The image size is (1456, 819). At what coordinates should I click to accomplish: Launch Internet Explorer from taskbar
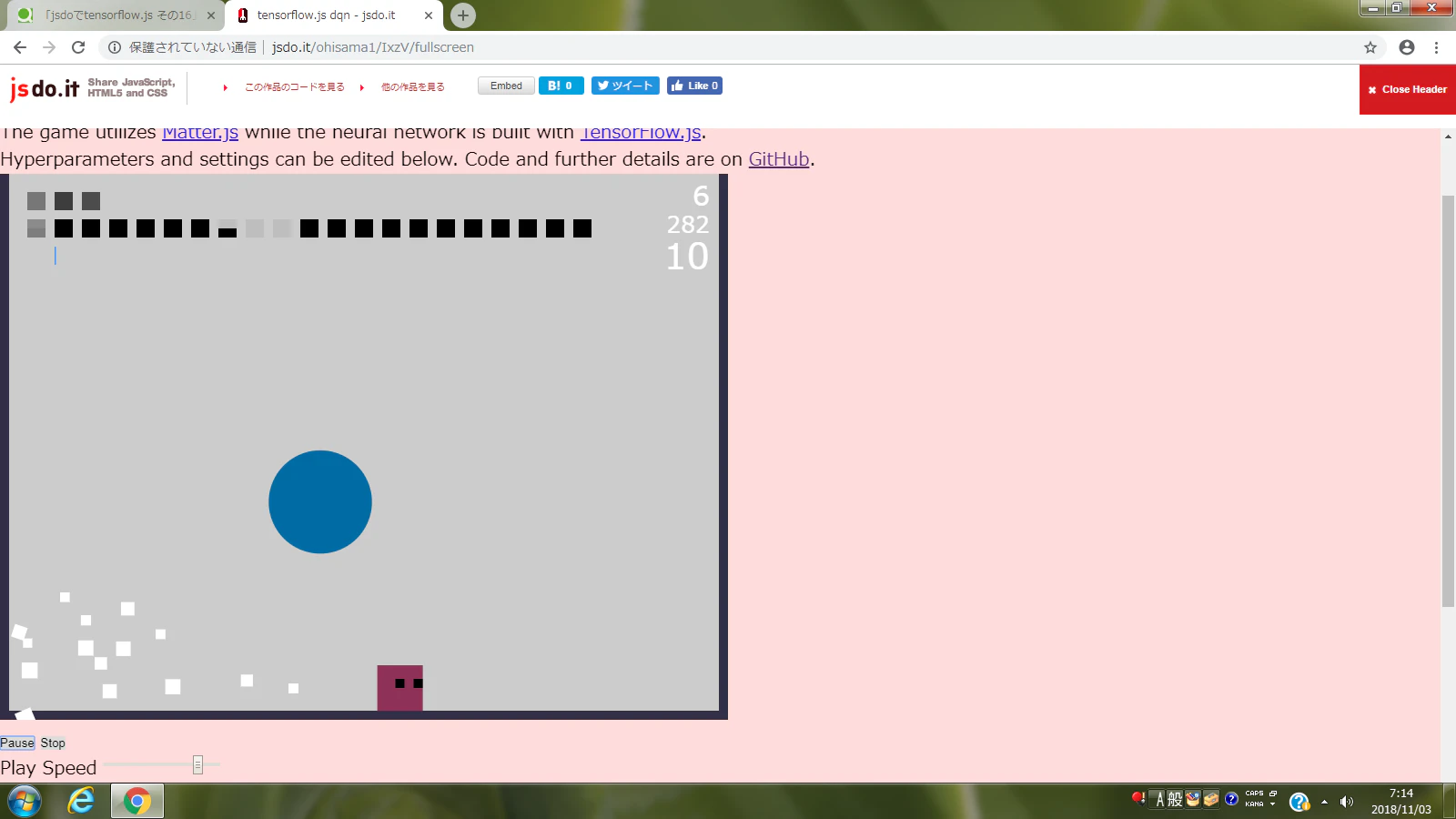coord(81,802)
